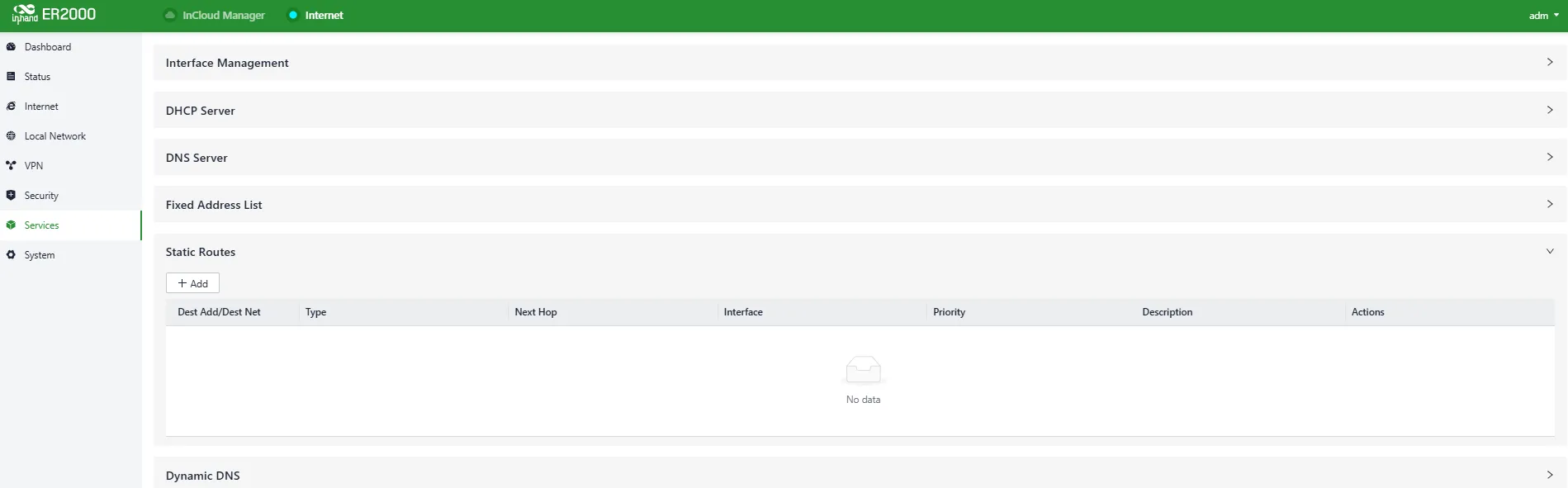Screen dimensions: 1568x488
Task: Open the VPN menu item
Action: point(71,166)
